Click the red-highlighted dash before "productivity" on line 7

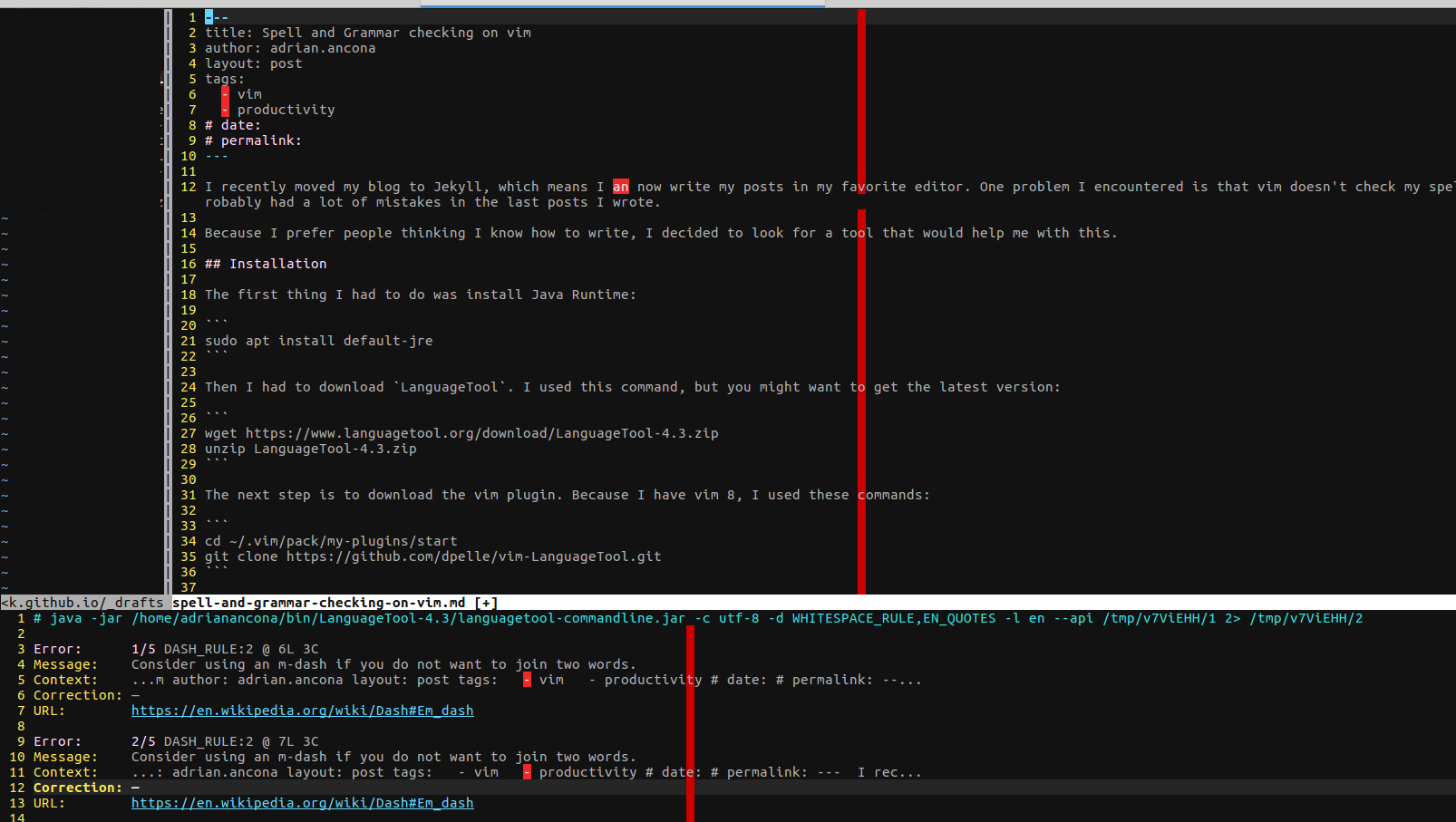click(225, 110)
